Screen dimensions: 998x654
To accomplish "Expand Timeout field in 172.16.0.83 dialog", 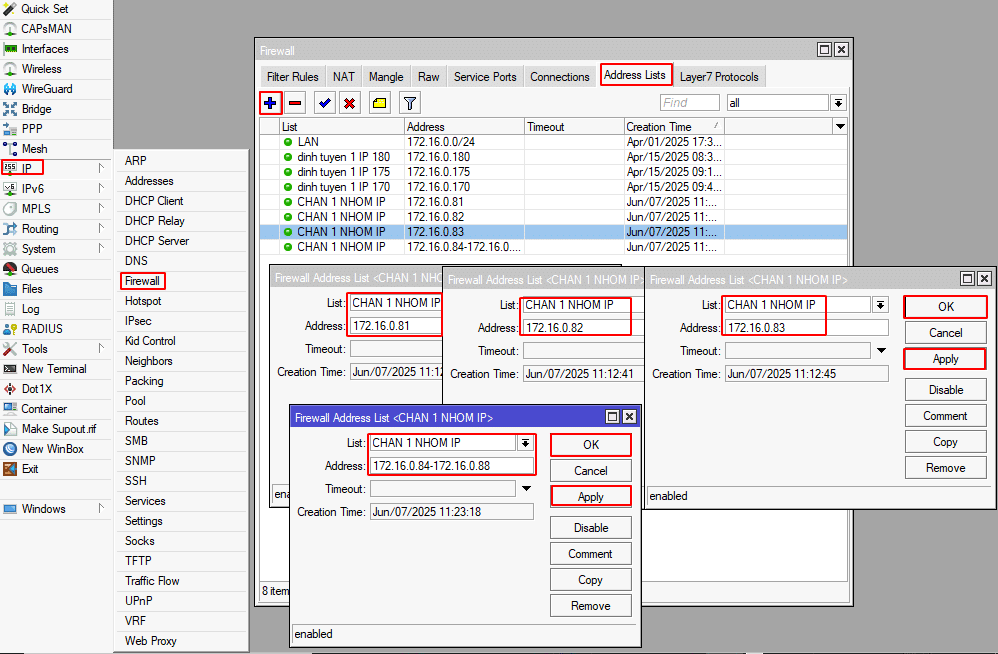I will (x=882, y=351).
